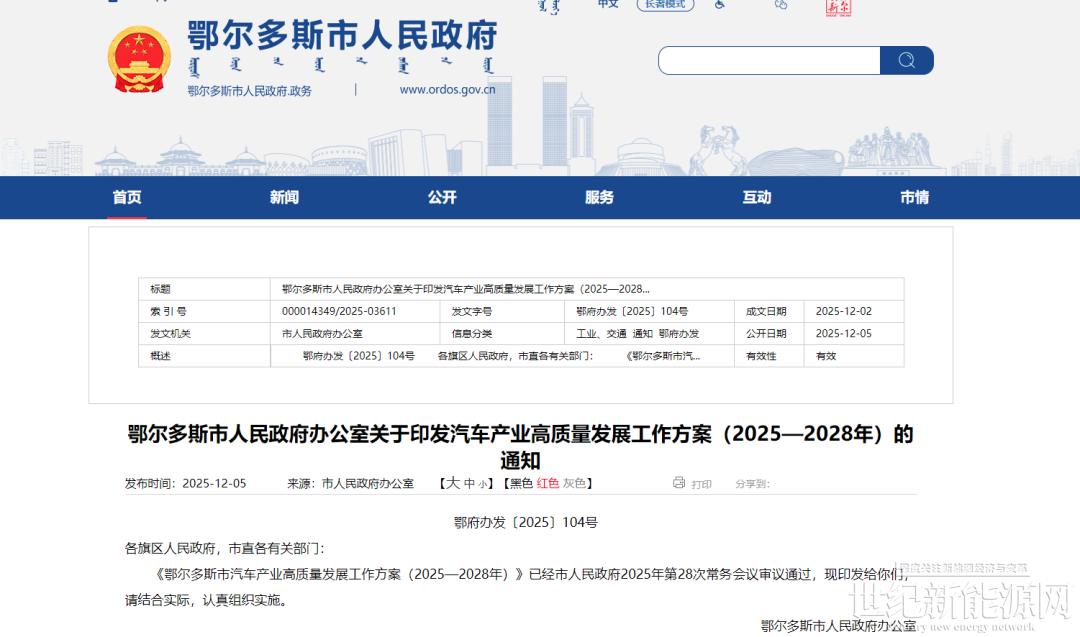Click the national emblem logo
Screen dimensions: 1080x637
(x=139, y=60)
